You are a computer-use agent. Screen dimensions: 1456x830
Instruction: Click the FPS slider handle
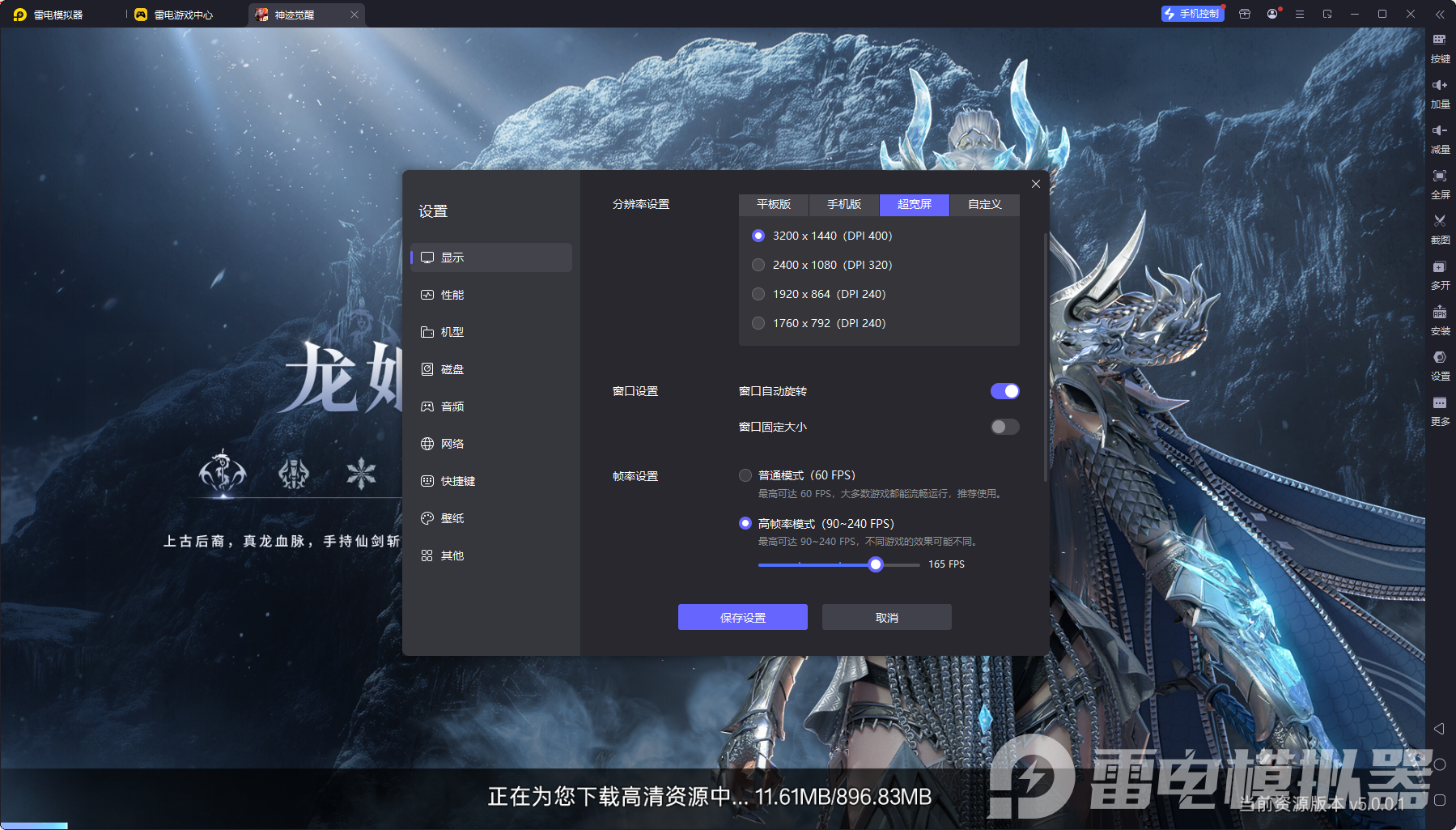click(x=876, y=564)
